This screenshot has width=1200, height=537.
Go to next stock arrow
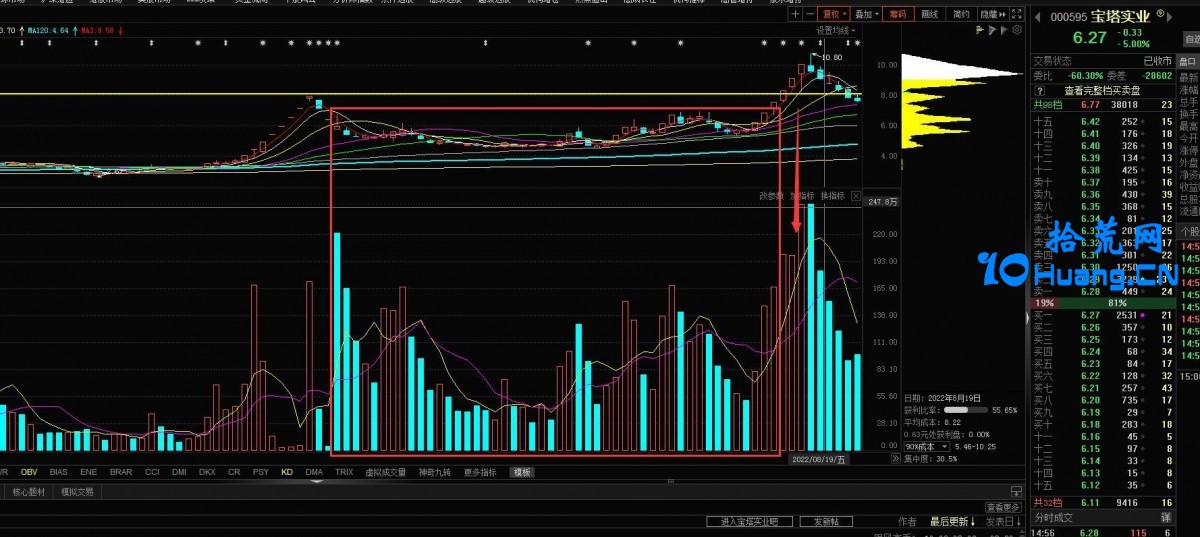pyautogui.click(x=1170, y=17)
